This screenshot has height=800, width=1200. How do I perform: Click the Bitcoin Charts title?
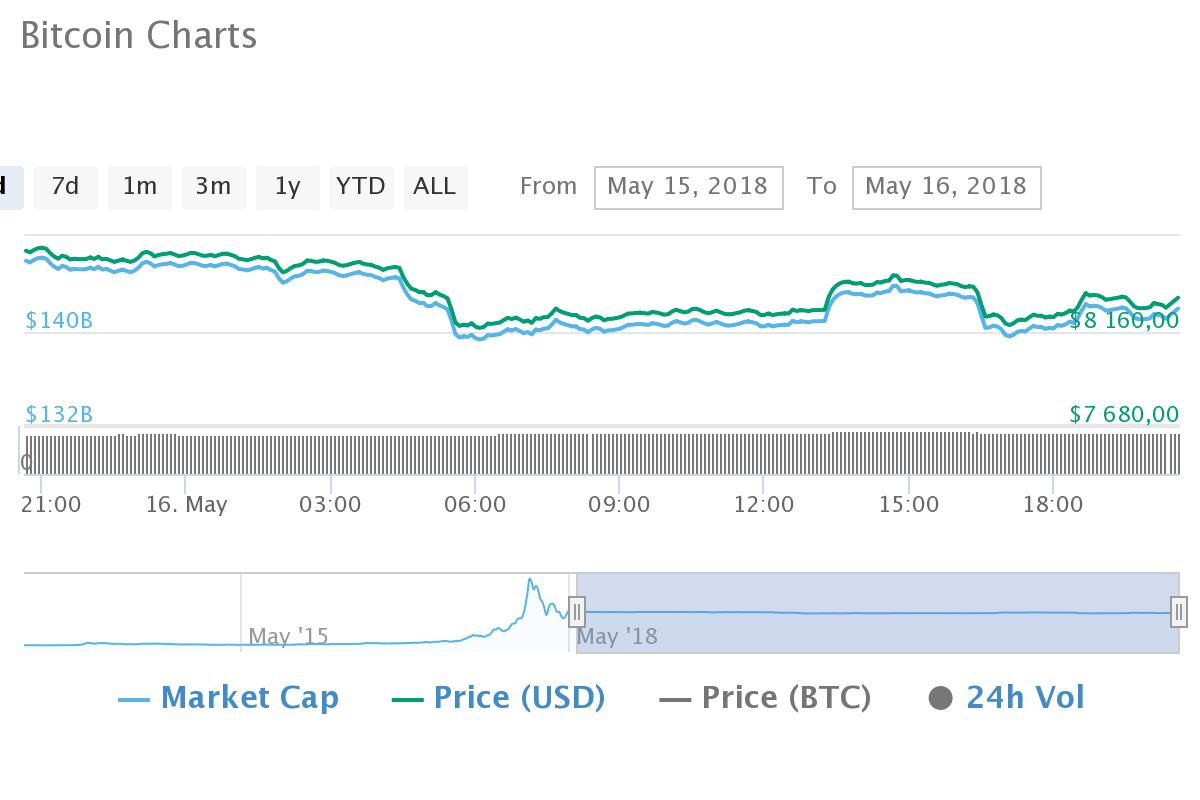click(x=140, y=36)
